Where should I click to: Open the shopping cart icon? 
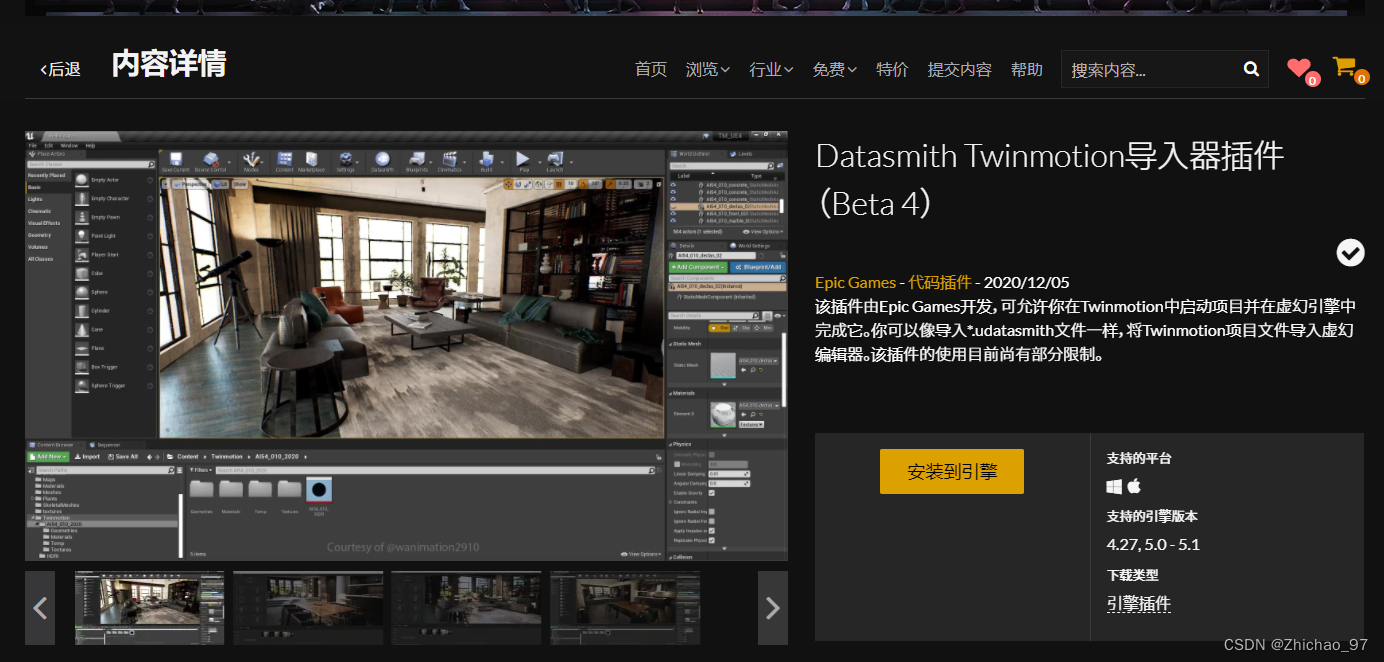tap(1345, 67)
